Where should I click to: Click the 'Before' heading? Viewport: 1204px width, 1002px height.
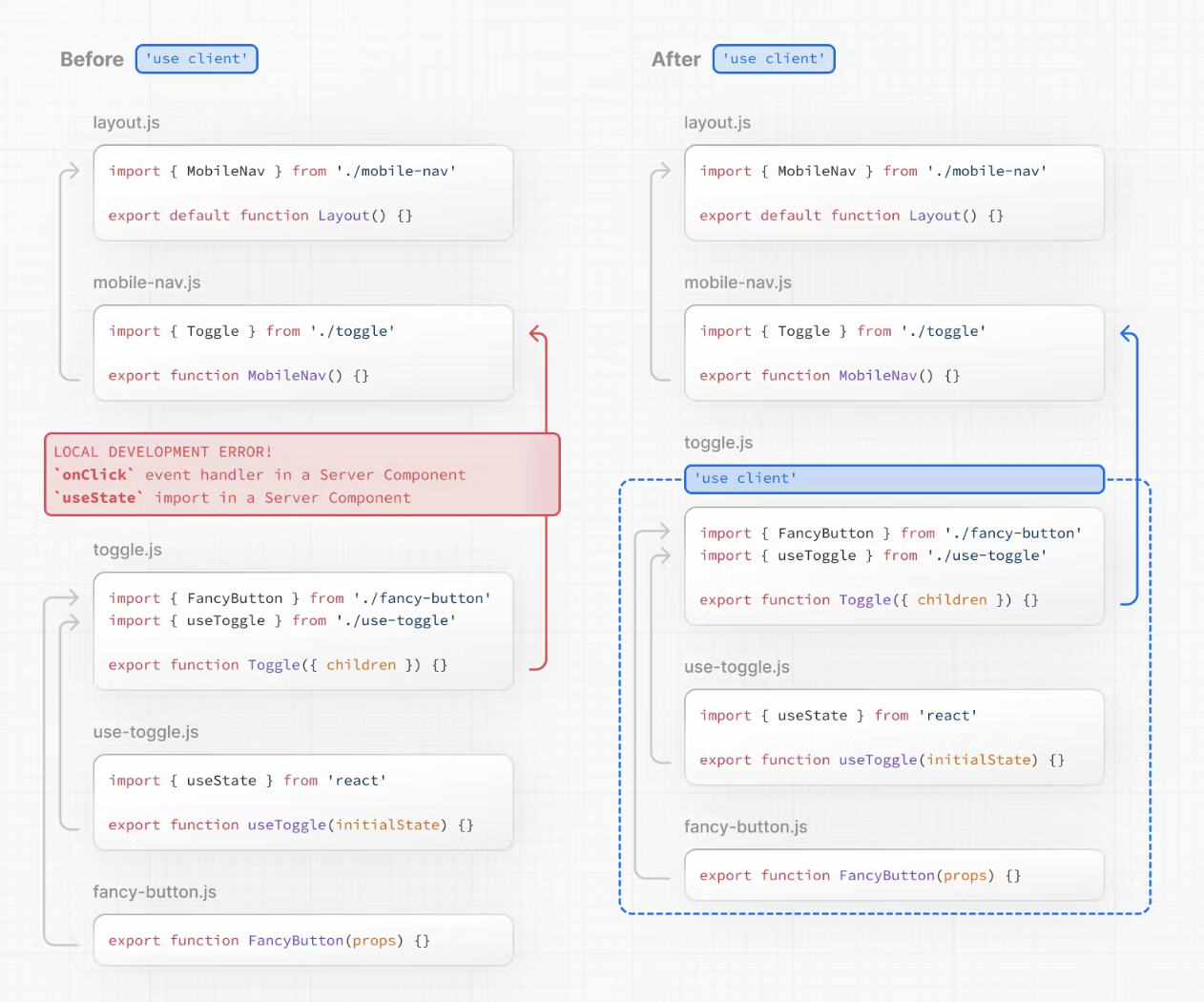coord(92,59)
